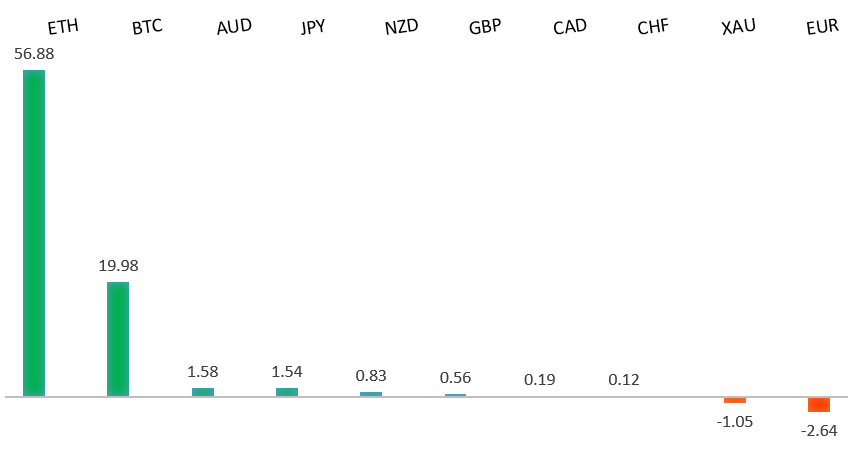This screenshot has height=454, width=857.
Task: Select the CHF category label
Action: pyautogui.click(x=653, y=27)
